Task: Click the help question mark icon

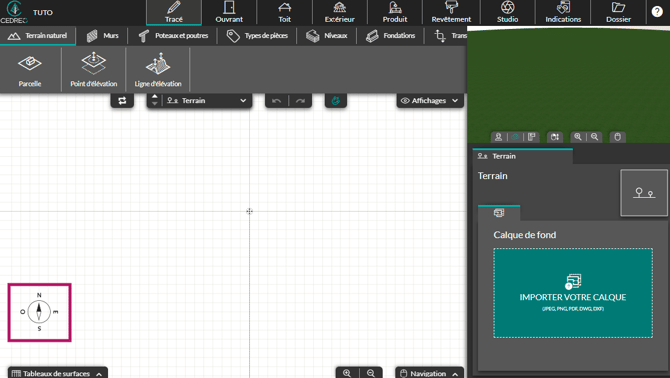Action: pyautogui.click(x=657, y=12)
